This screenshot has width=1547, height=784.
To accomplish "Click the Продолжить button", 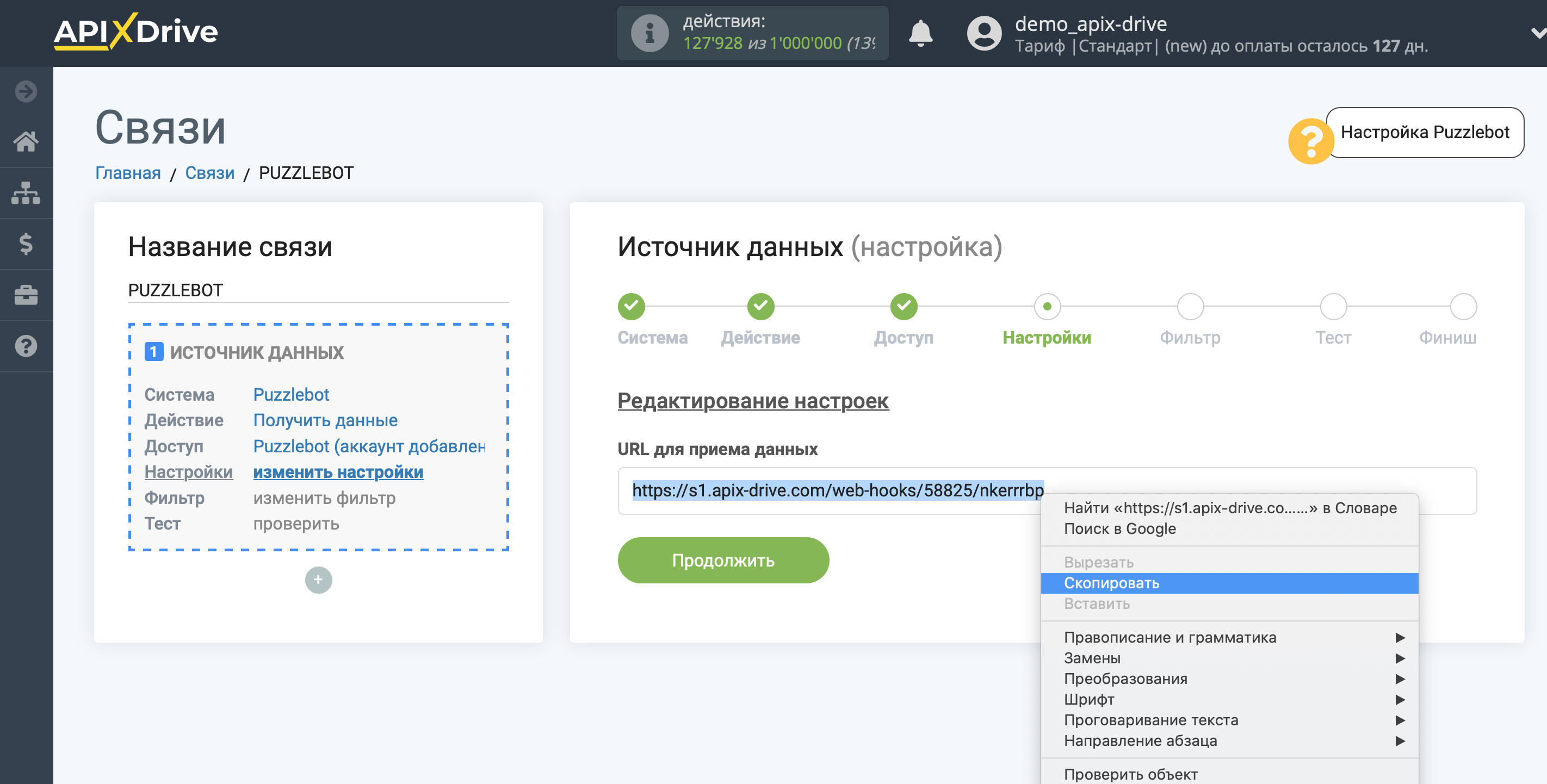I will [x=723, y=560].
